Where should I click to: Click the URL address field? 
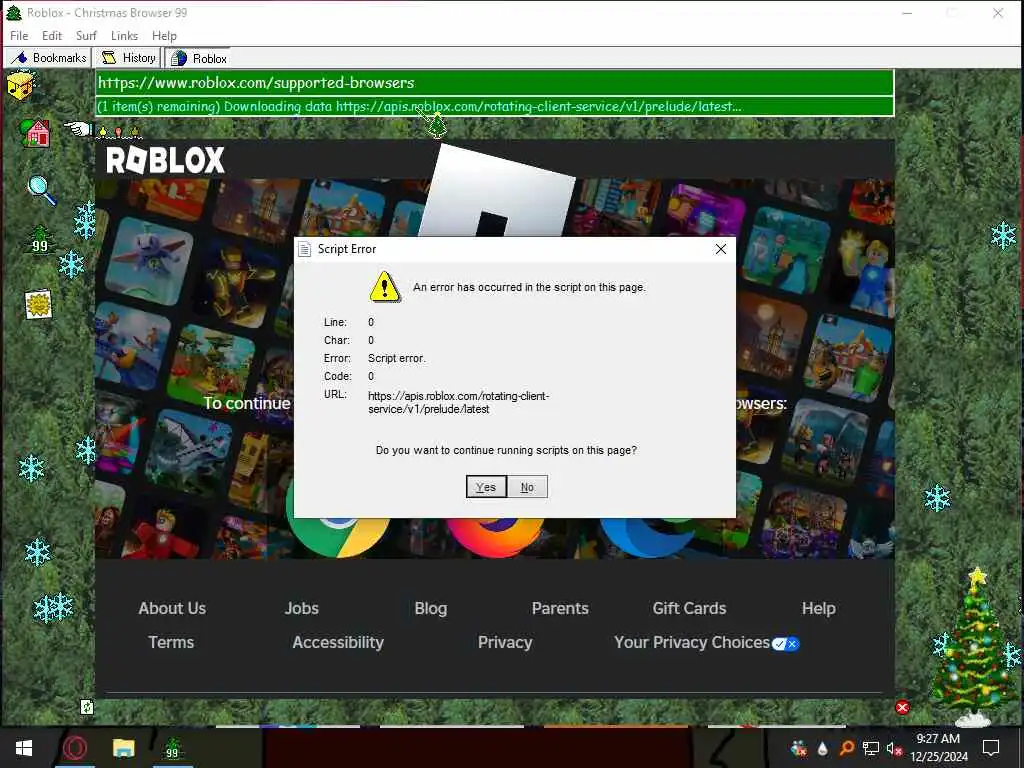[x=494, y=83]
